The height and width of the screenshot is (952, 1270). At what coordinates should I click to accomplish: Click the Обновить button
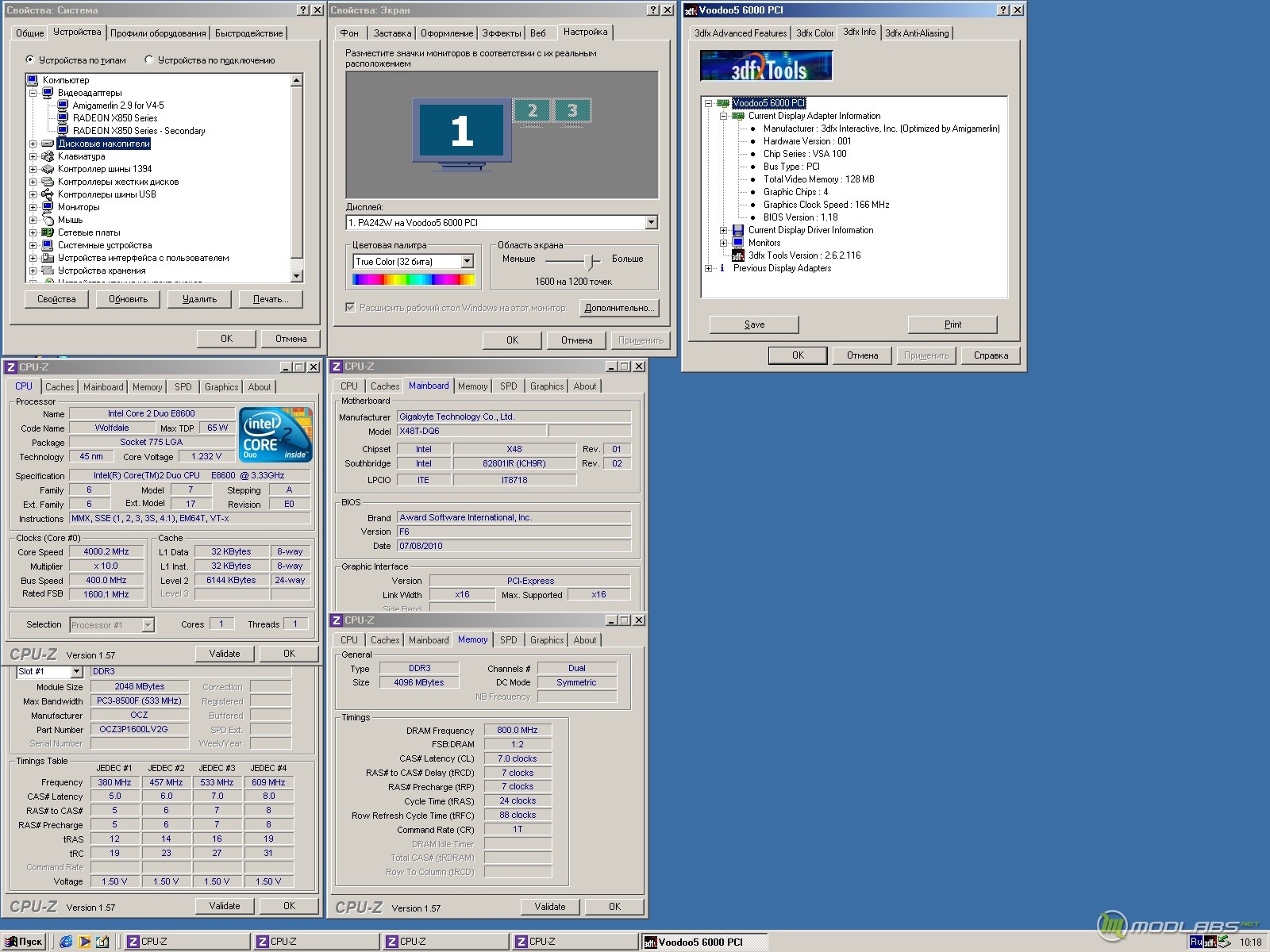(x=128, y=299)
